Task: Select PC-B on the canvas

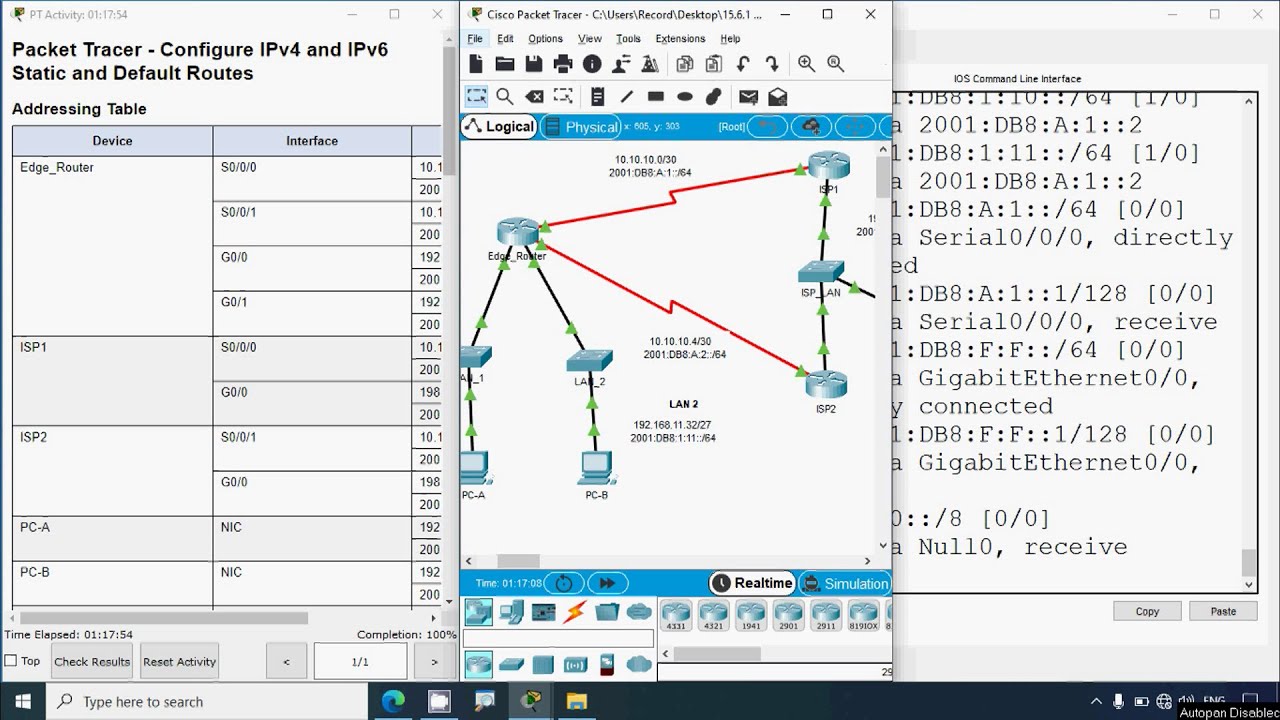Action: coord(596,467)
